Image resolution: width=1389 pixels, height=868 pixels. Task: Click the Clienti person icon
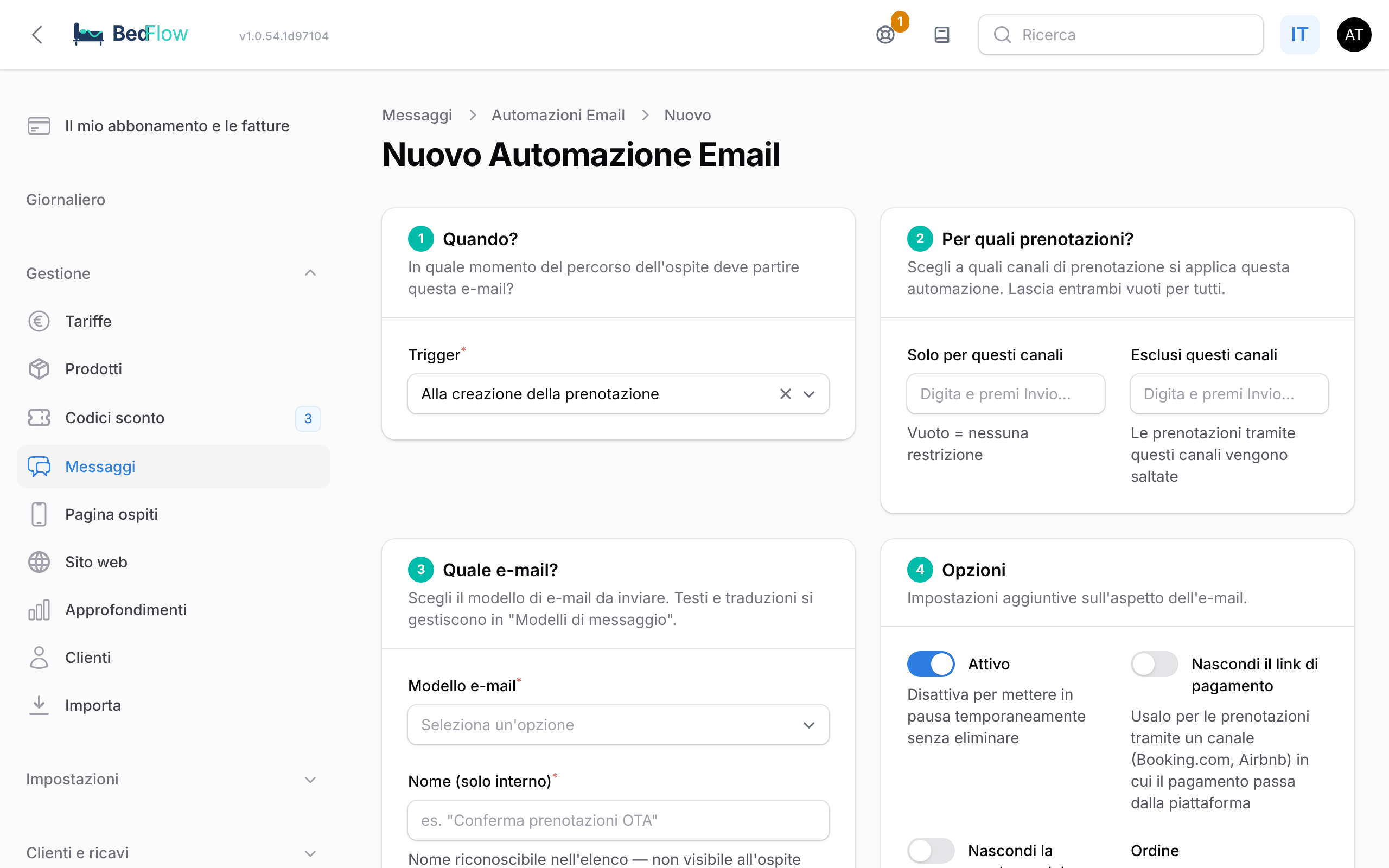click(39, 658)
